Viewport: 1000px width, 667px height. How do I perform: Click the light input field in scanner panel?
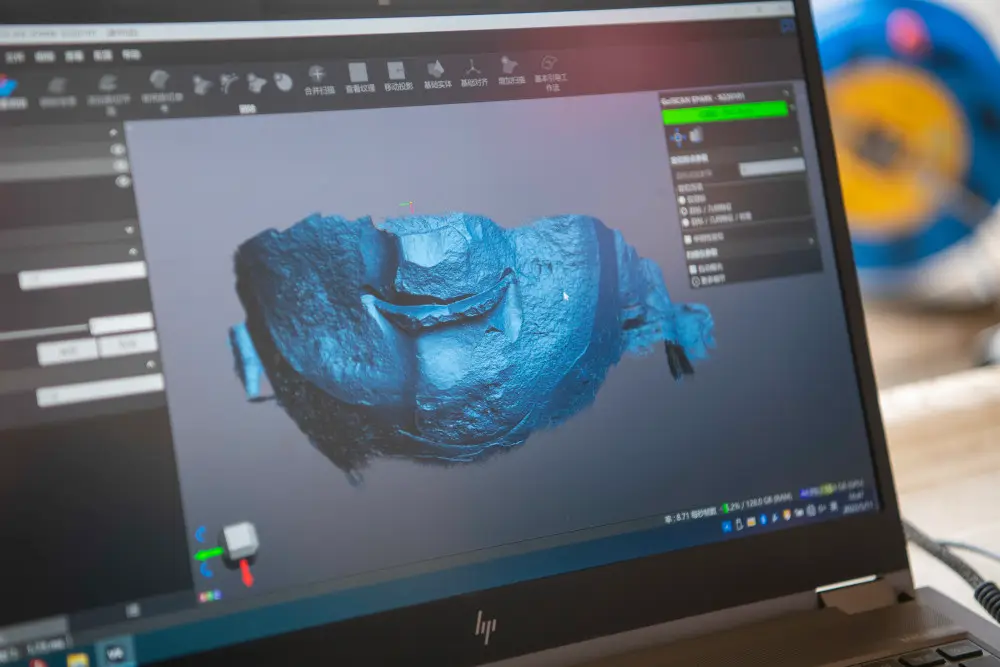click(x=771, y=166)
